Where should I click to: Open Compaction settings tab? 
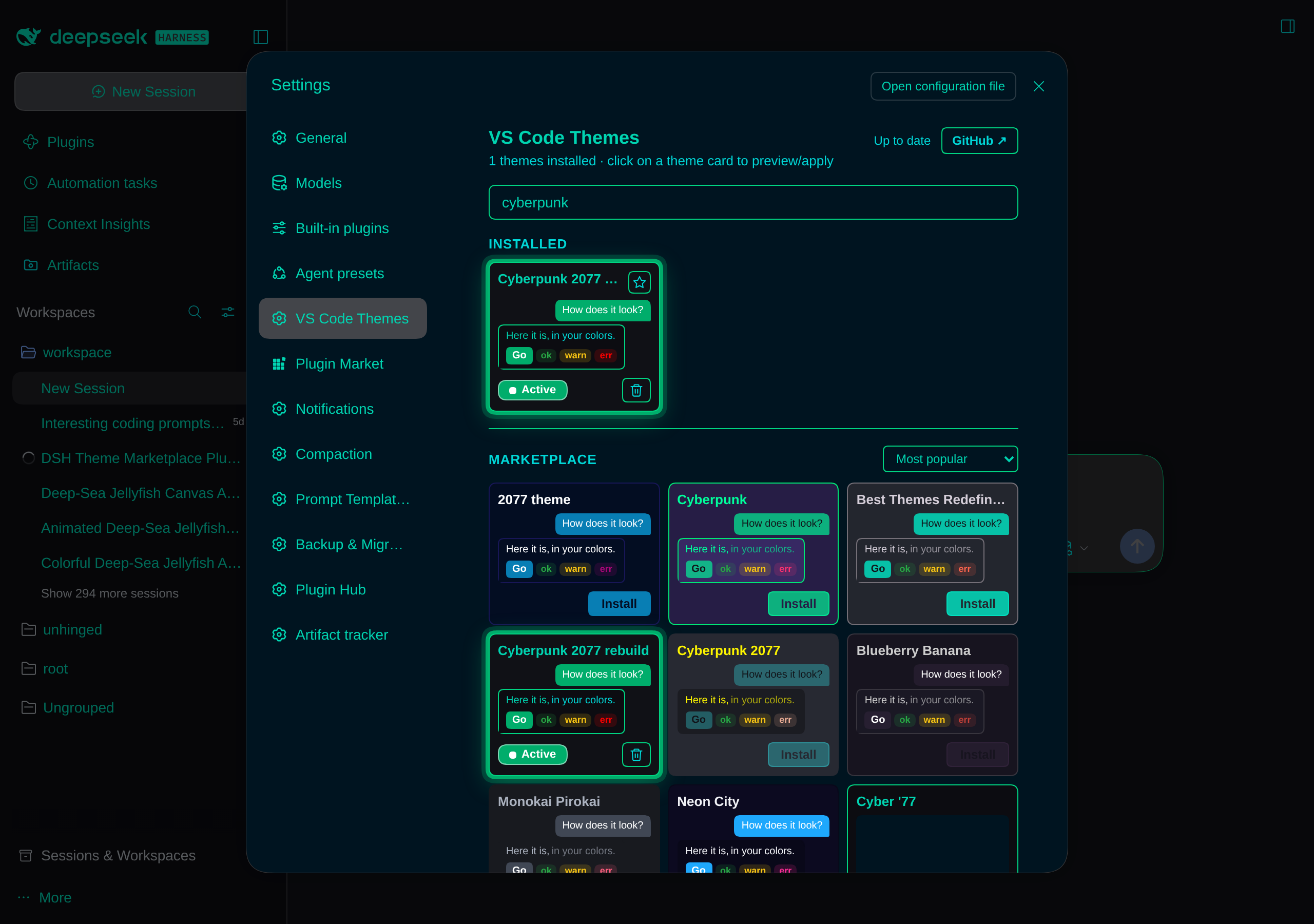342,454
